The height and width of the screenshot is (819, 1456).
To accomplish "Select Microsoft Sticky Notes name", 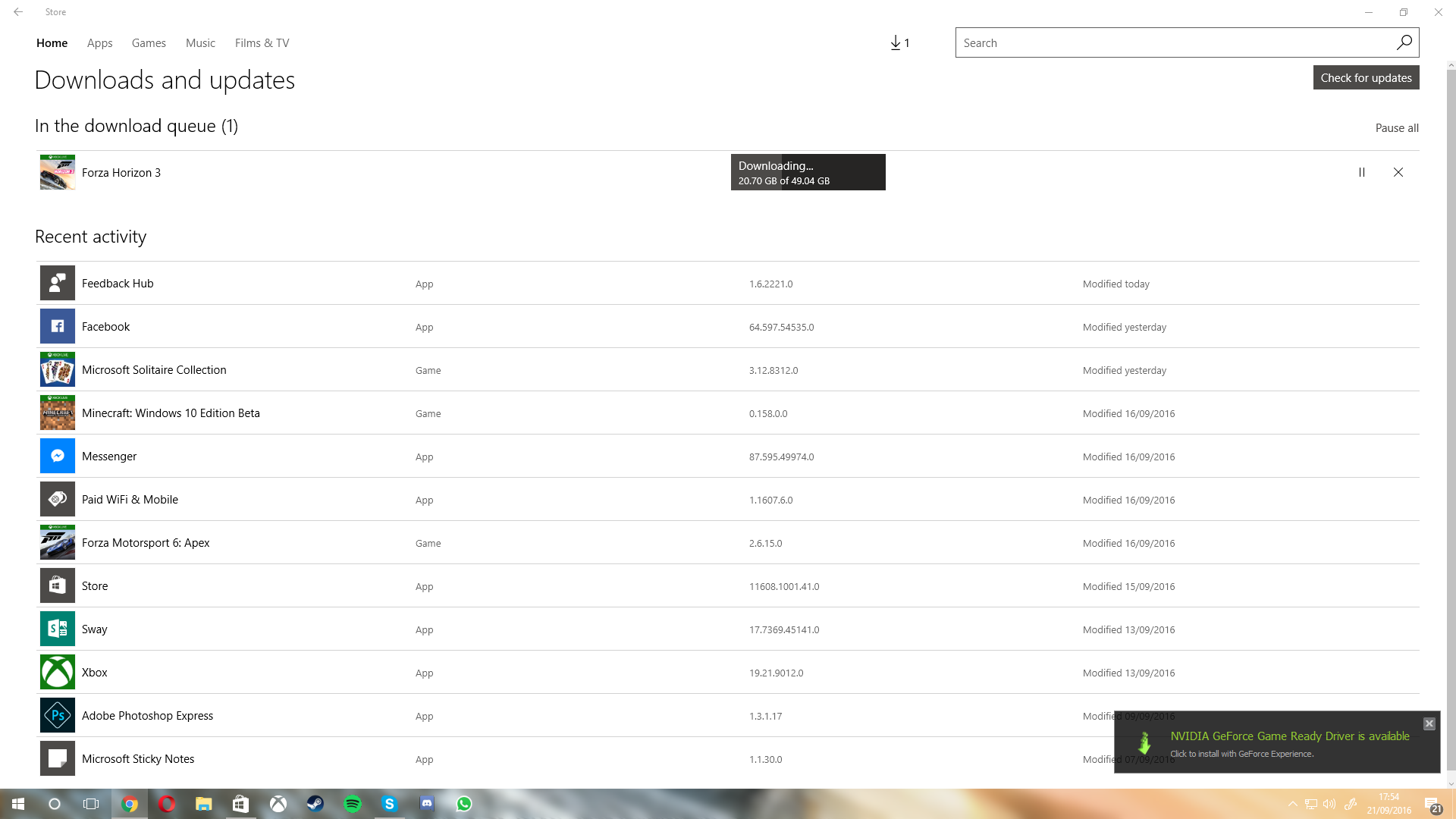I will [138, 759].
